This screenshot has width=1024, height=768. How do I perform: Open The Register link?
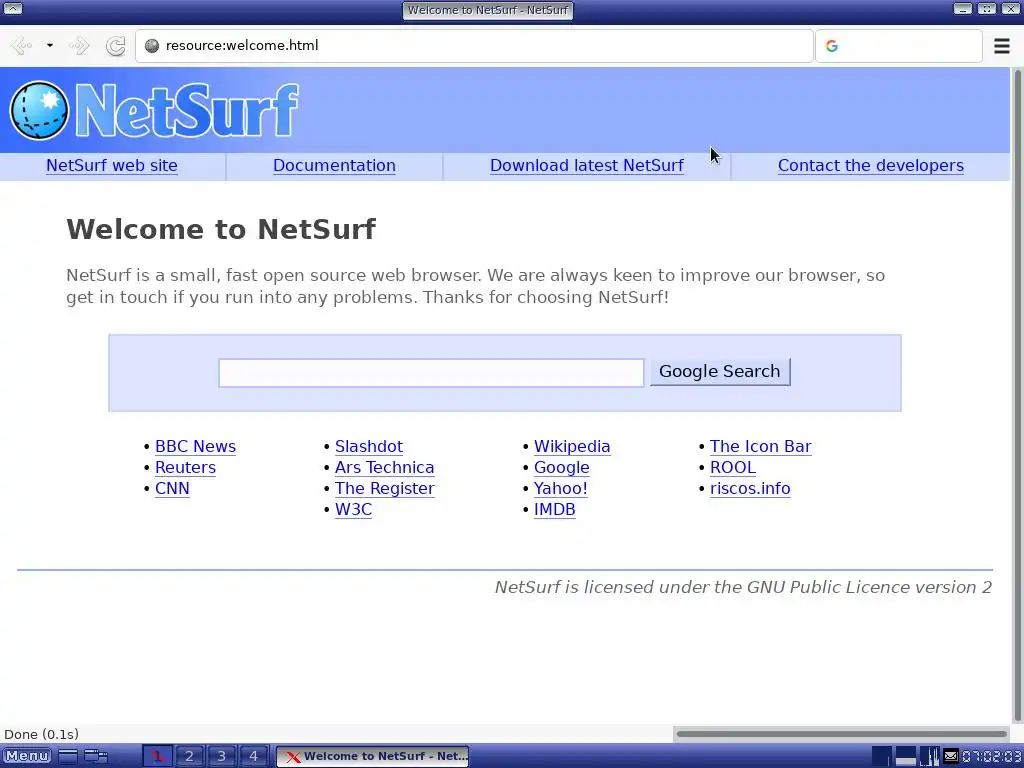click(385, 488)
